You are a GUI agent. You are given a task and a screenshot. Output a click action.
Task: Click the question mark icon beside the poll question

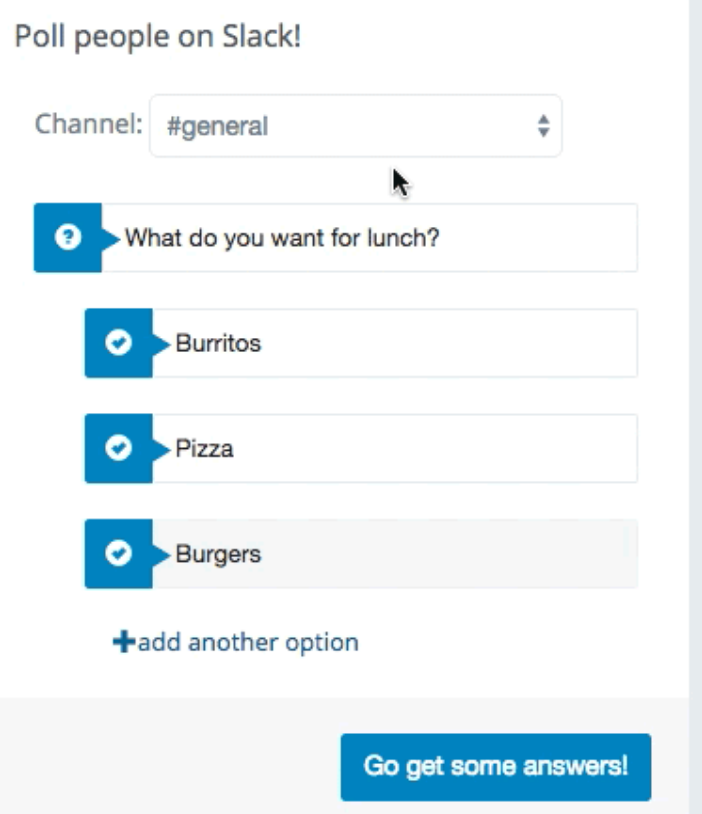pos(68,237)
